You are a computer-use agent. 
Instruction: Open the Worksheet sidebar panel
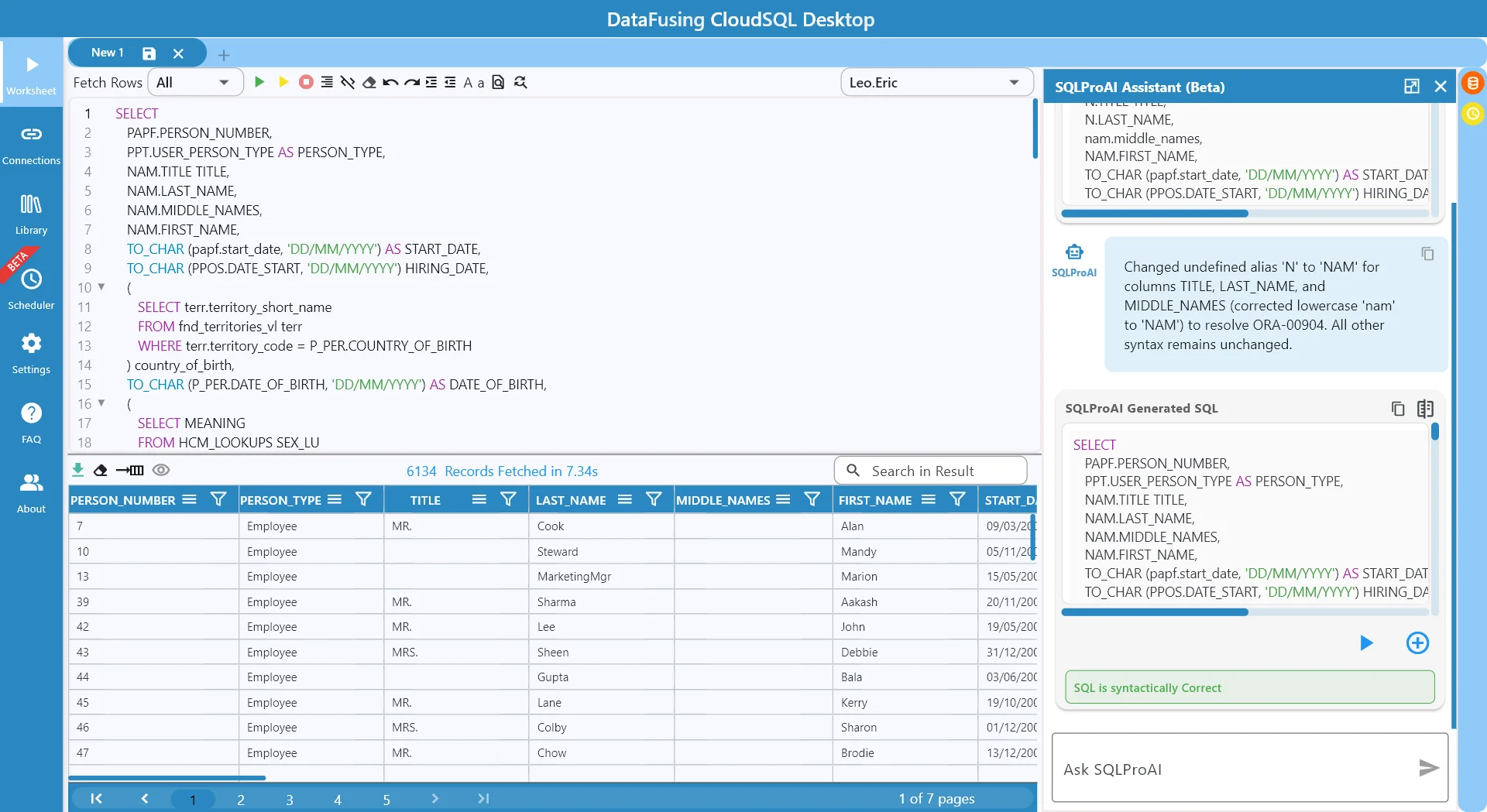pyautogui.click(x=31, y=74)
